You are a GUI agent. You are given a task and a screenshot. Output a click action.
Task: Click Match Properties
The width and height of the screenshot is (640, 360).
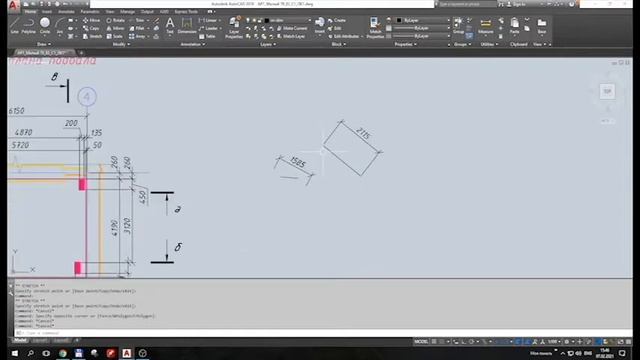pos(375,28)
